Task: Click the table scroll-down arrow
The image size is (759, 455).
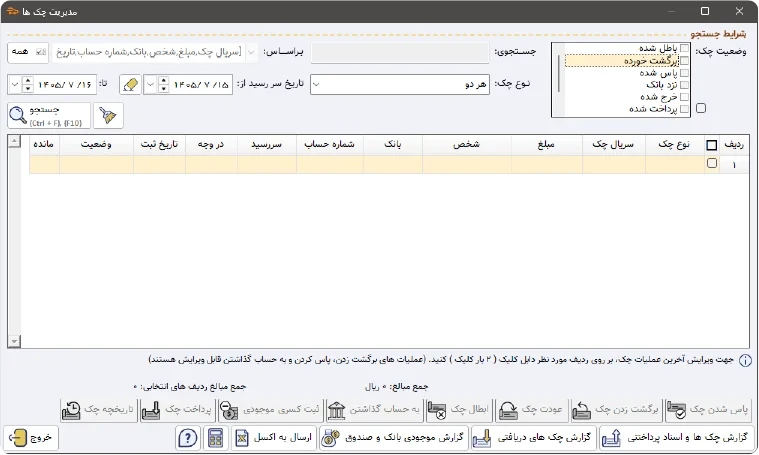Action: 15,341
